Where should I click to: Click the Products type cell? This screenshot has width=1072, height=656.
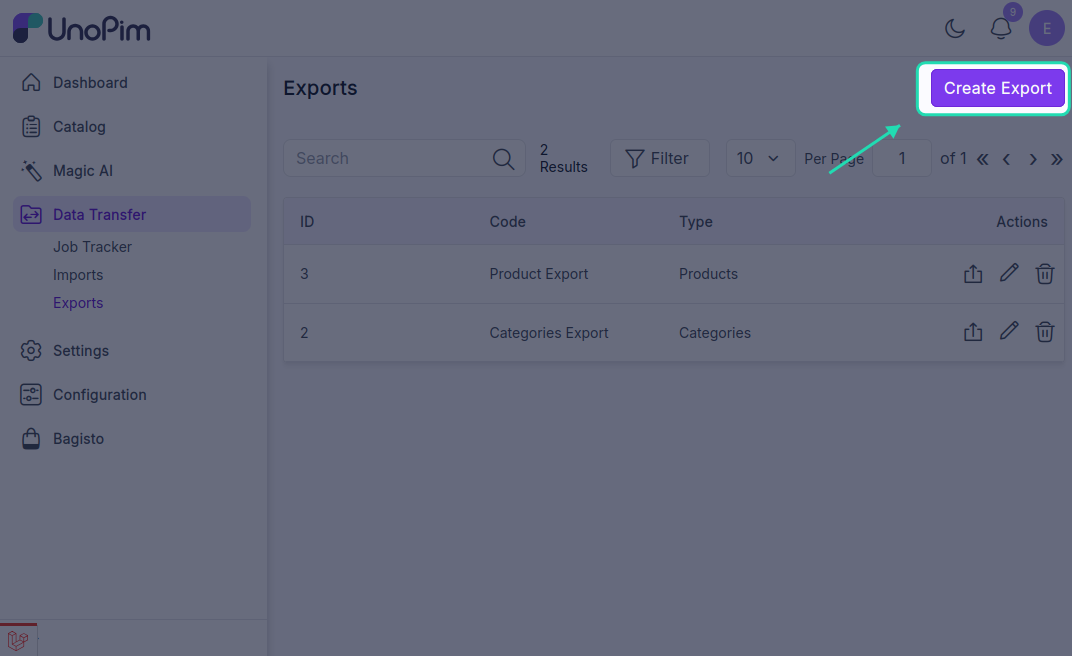pos(708,274)
